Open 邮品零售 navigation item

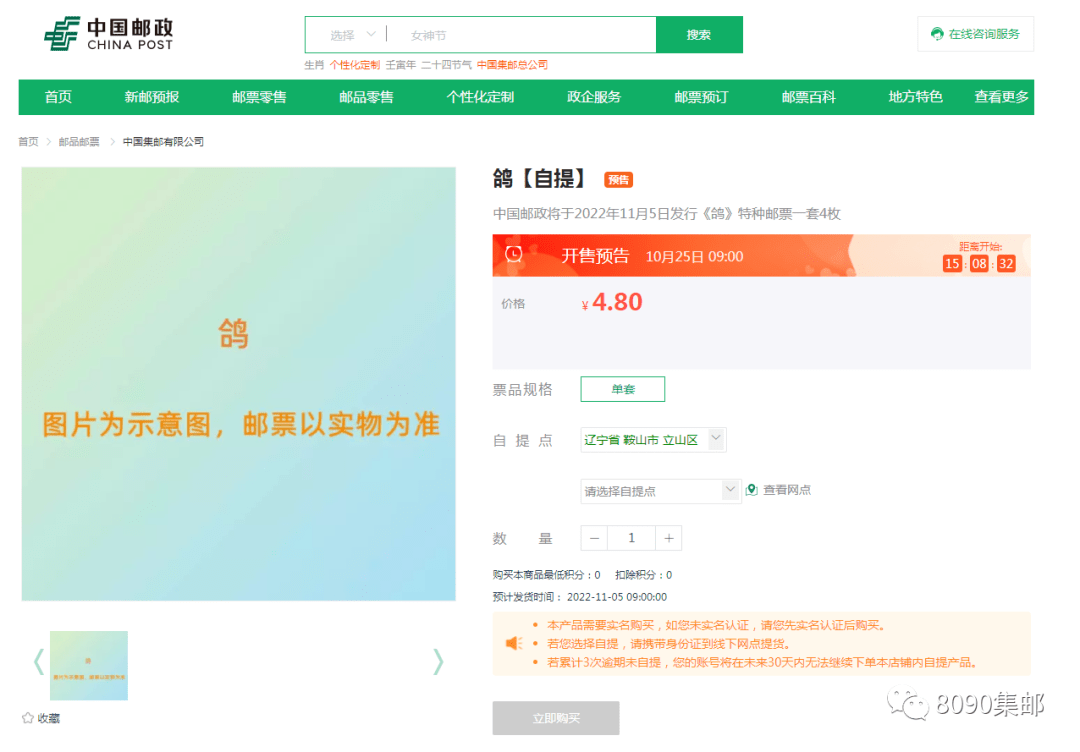(x=366, y=97)
